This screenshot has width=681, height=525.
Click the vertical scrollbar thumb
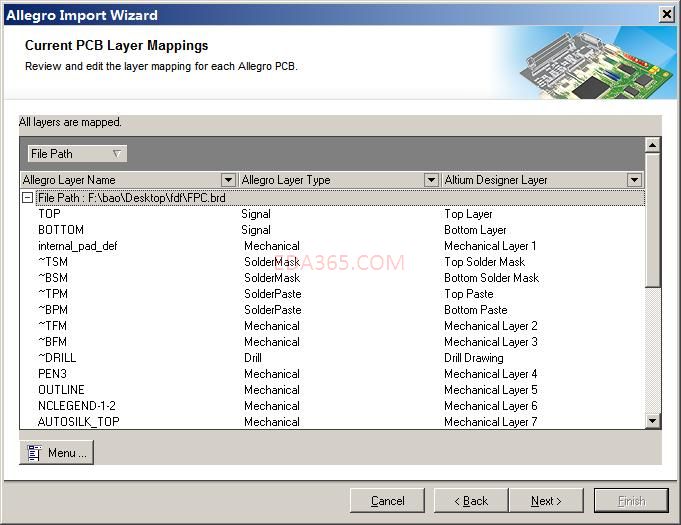point(652,220)
